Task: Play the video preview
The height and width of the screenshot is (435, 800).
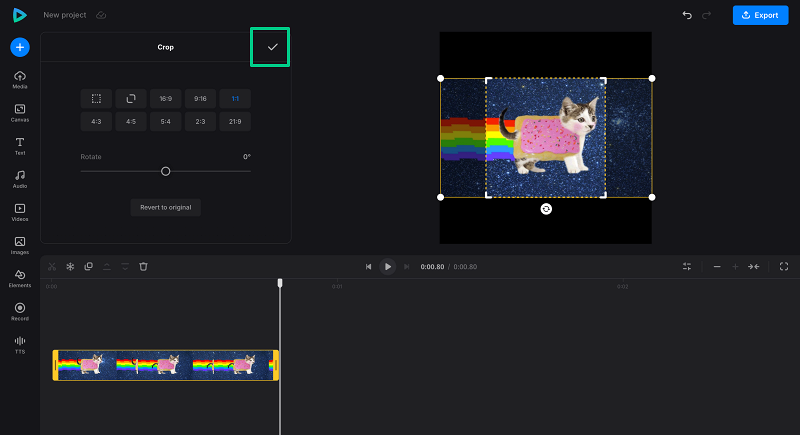Action: (x=387, y=266)
